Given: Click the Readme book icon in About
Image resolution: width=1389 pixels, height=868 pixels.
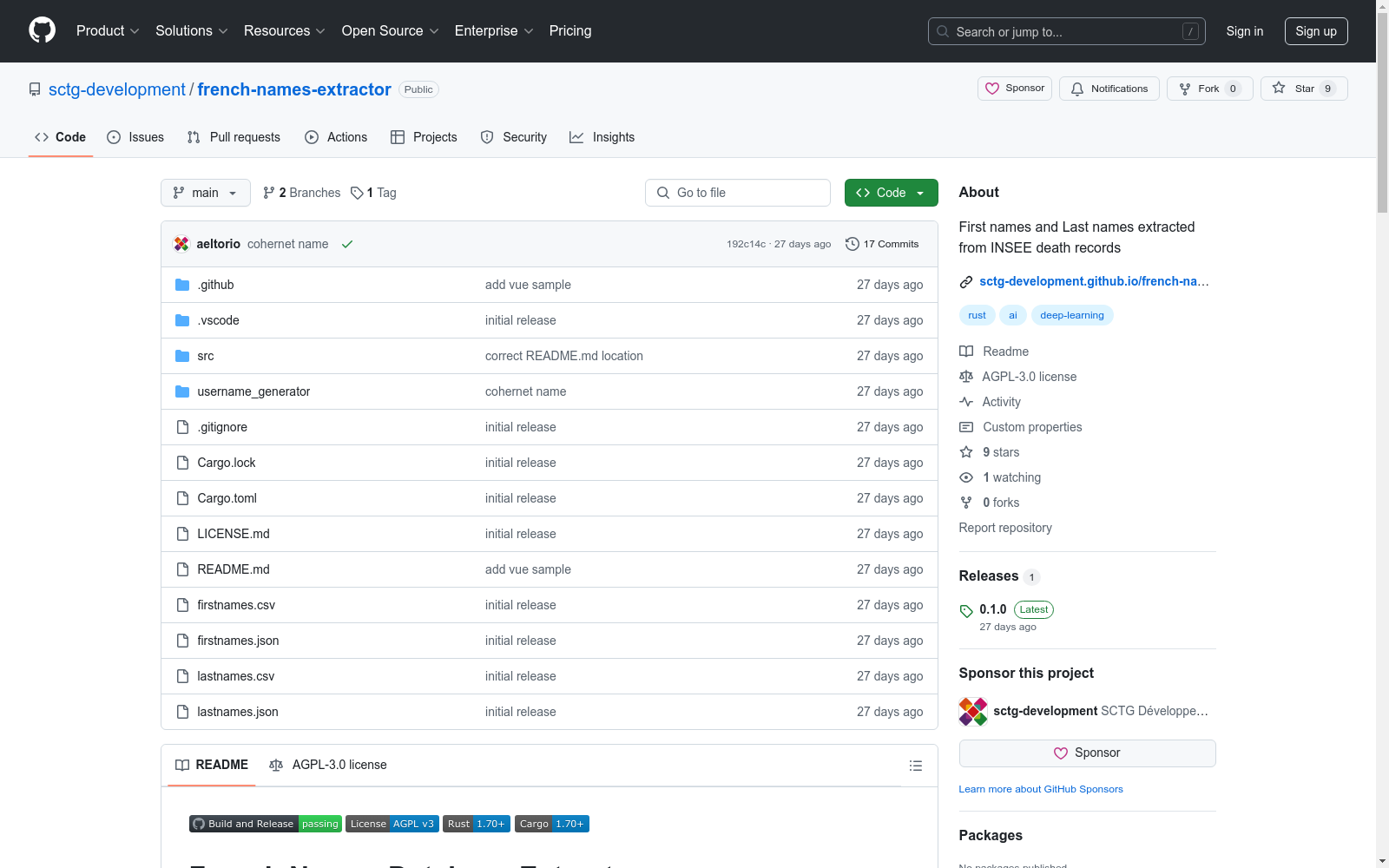Looking at the screenshot, I should (966, 352).
